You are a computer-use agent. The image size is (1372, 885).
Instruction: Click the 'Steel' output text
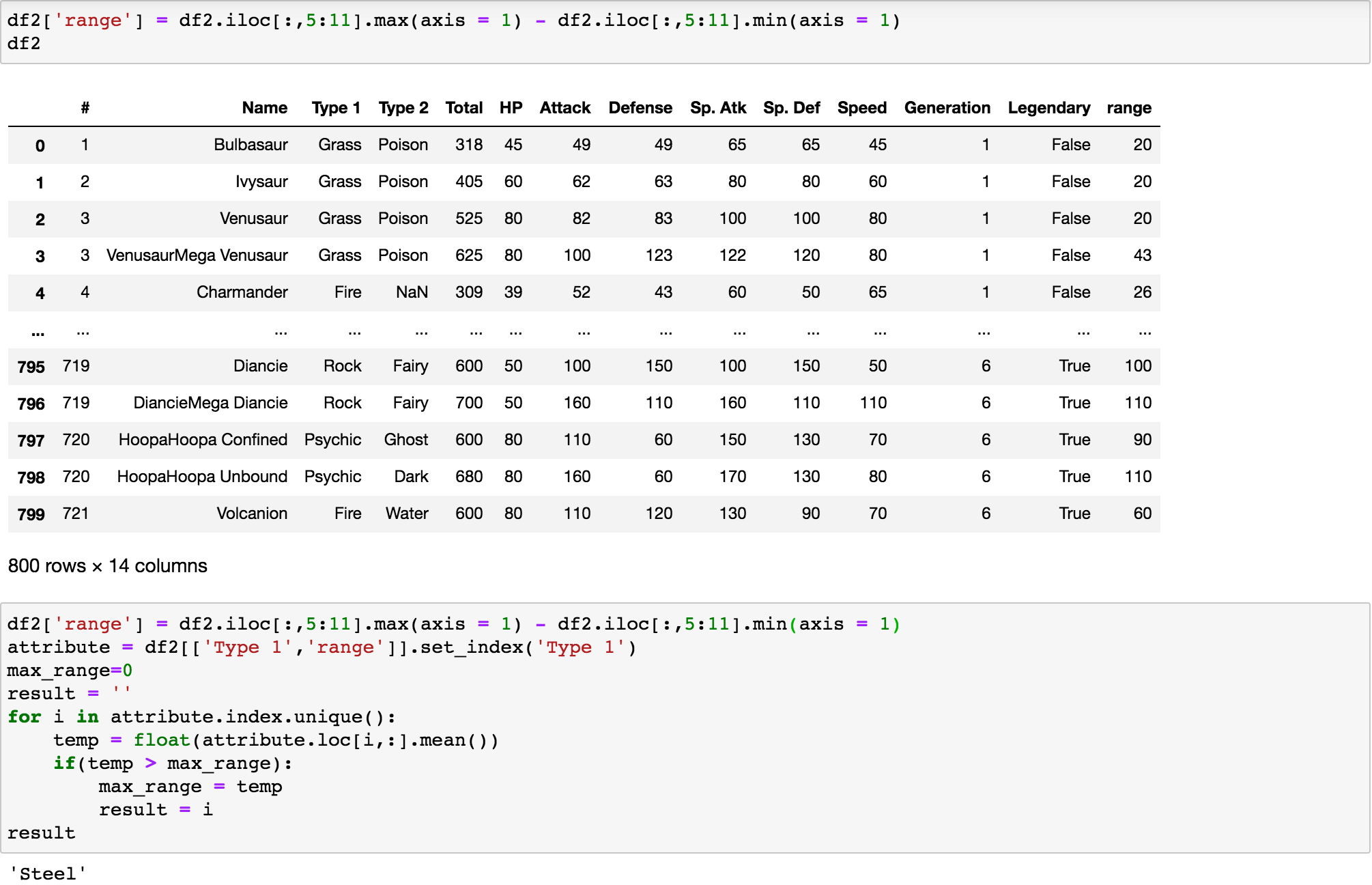point(48,873)
